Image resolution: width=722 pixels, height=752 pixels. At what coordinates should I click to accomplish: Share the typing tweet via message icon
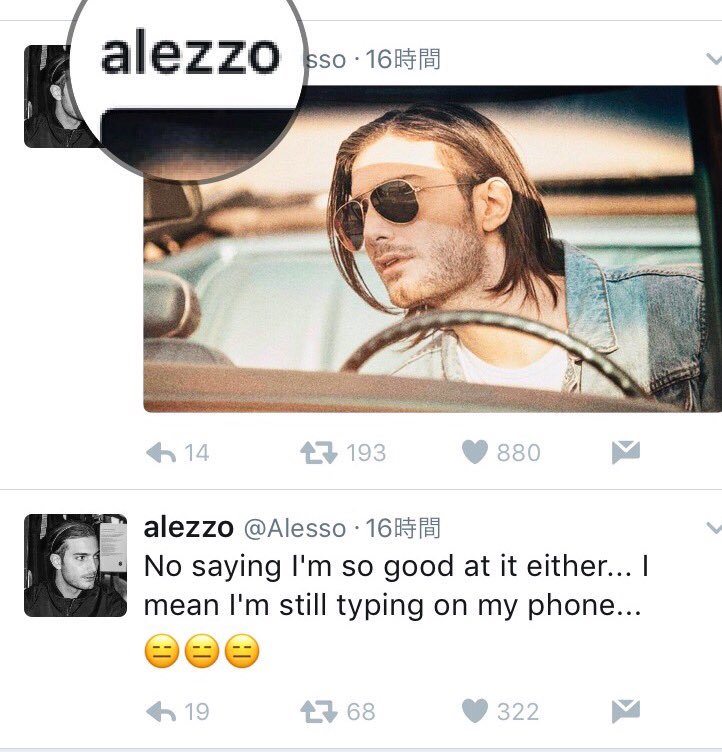coord(626,711)
